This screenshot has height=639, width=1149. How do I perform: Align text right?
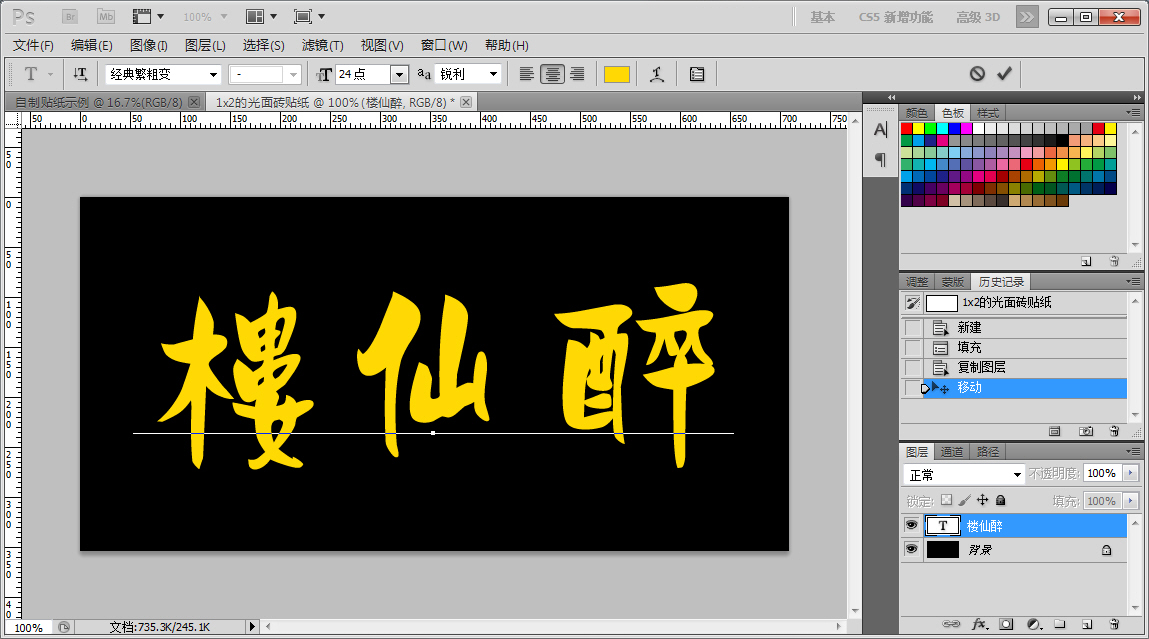click(x=577, y=74)
